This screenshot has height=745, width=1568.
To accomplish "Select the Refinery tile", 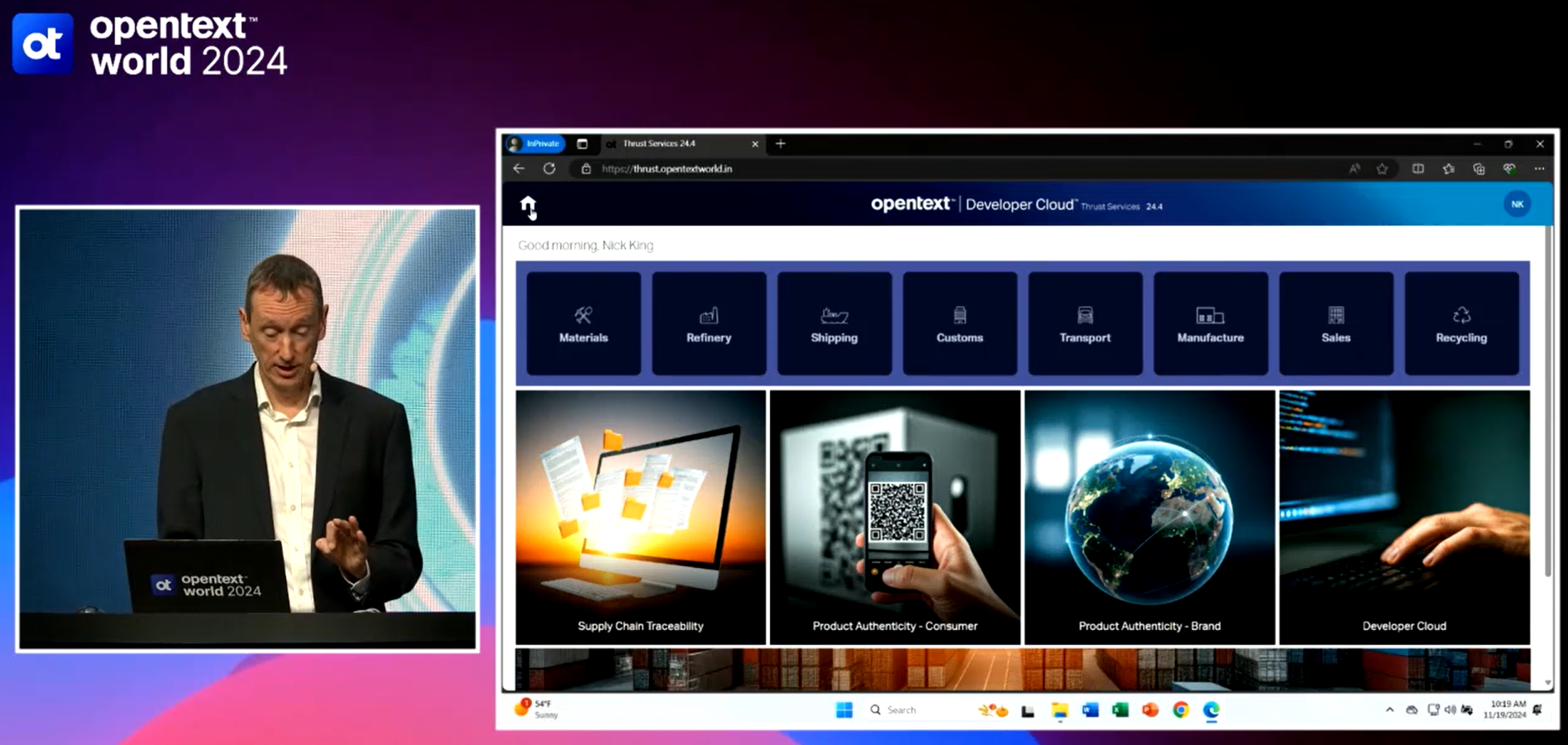I will 709,323.
